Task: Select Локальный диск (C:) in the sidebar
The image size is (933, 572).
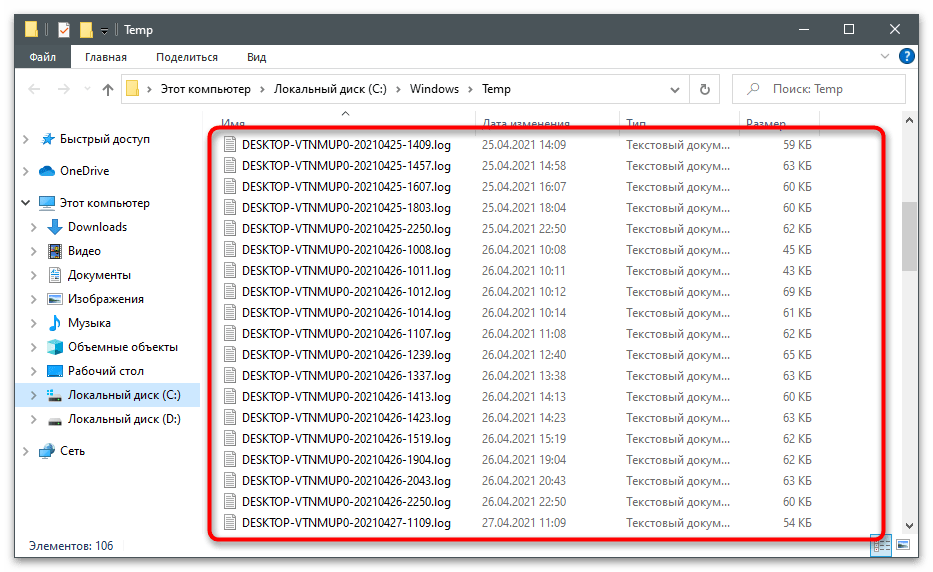Action: [124, 395]
